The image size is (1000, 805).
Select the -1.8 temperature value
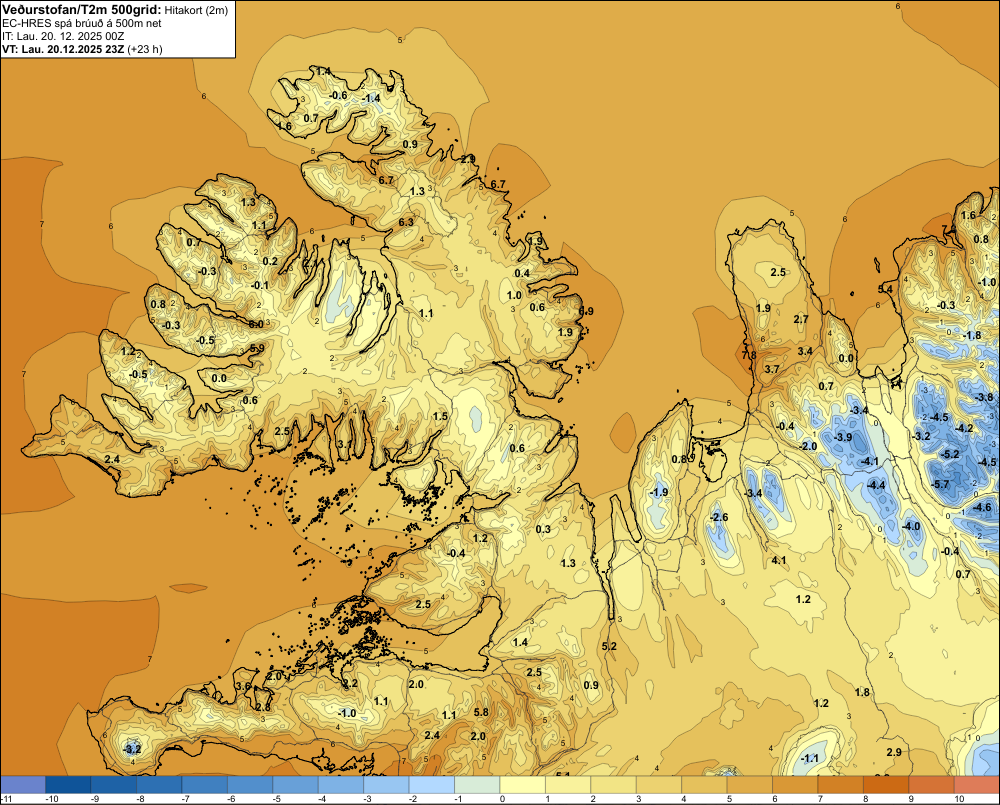click(972, 336)
